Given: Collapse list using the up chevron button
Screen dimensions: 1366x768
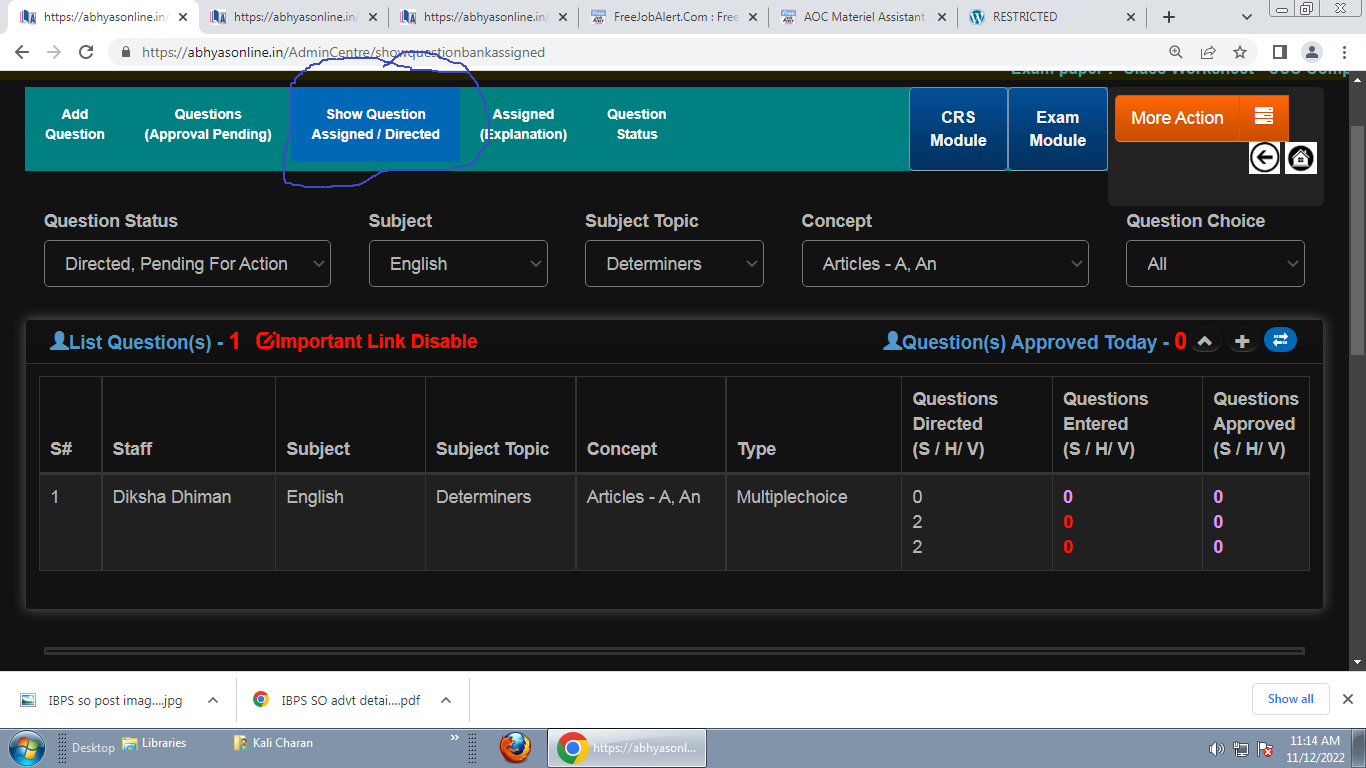Looking at the screenshot, I should 1206,342.
